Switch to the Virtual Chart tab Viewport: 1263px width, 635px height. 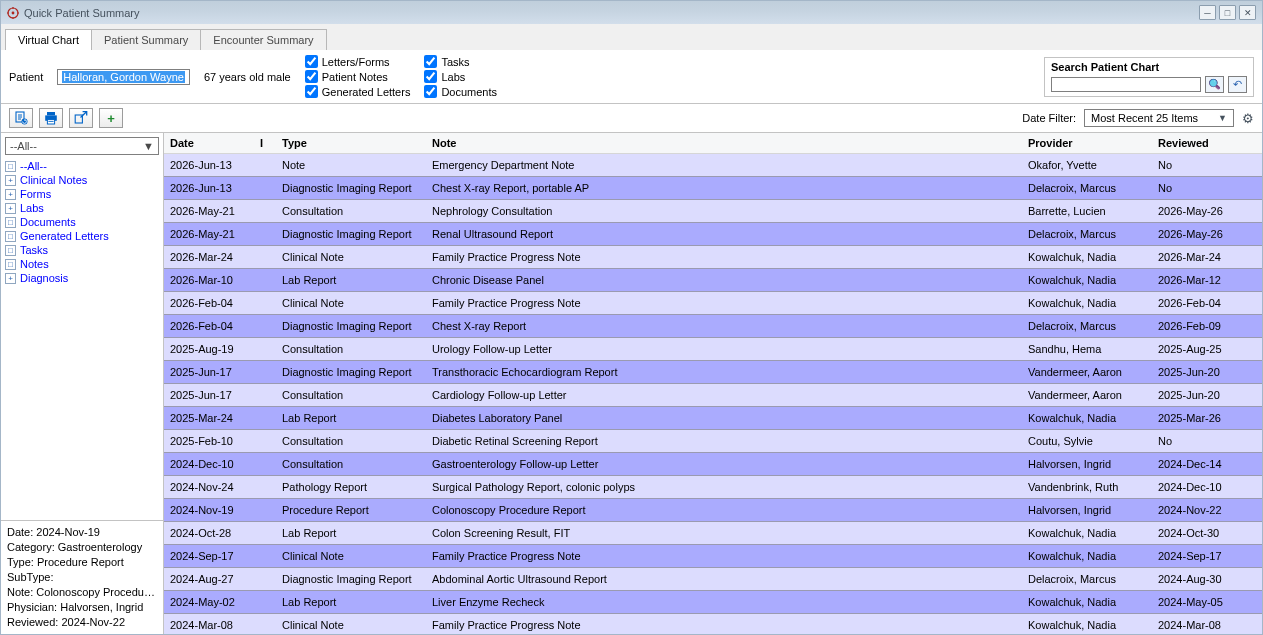coord(48,40)
